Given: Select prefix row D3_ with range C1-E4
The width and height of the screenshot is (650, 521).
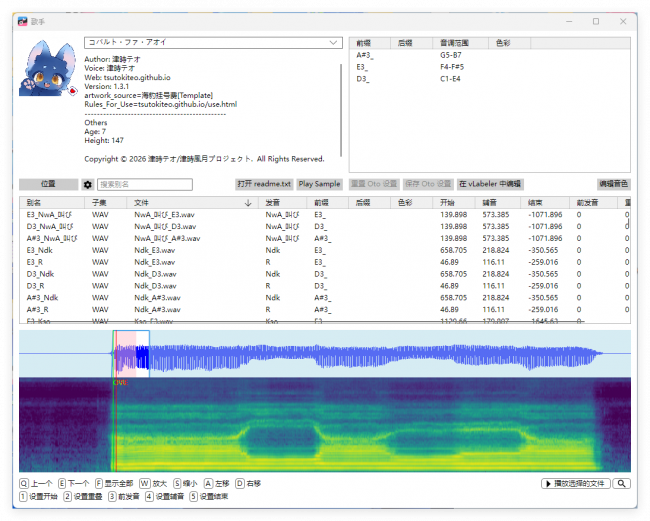Looking at the screenshot, I should (x=490, y=79).
